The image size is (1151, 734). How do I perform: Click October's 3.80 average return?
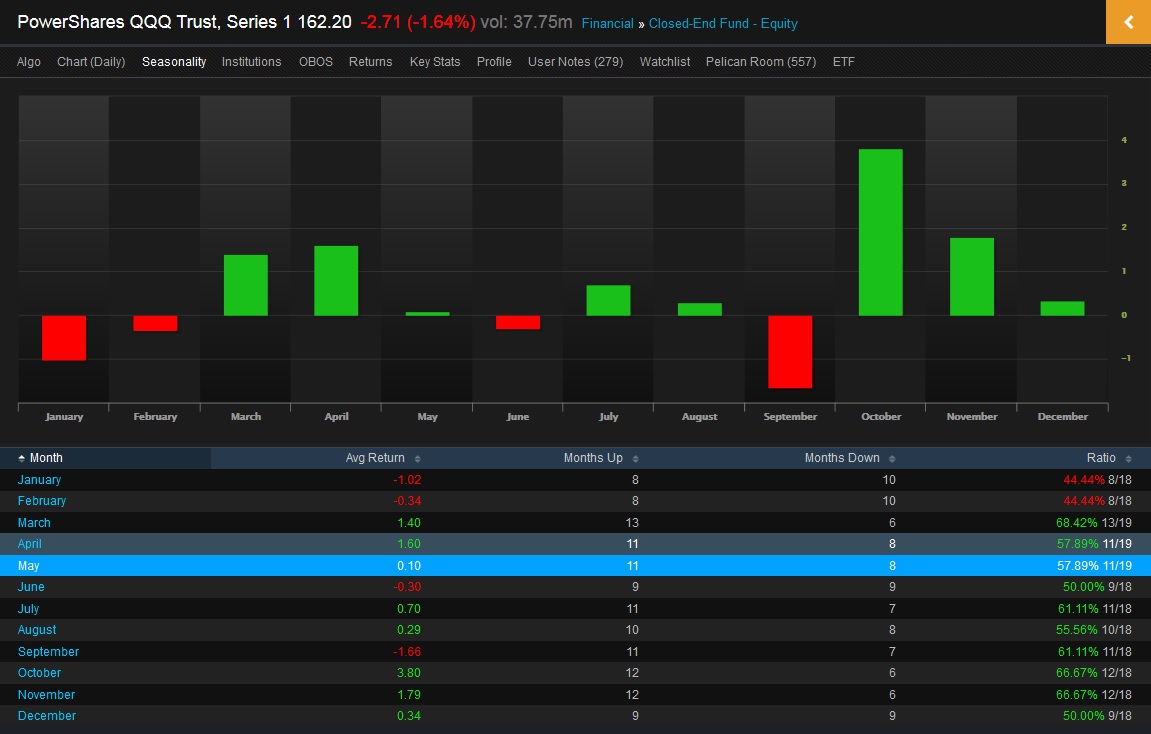pos(409,673)
